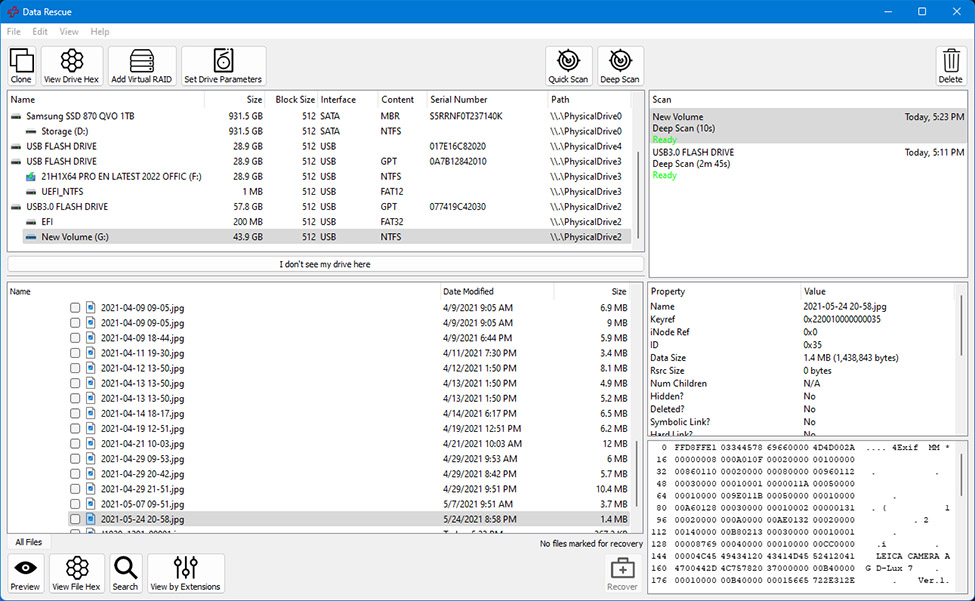
Task: Check the 2021-05-24 20-58.jpg file
Action: tap(75, 519)
